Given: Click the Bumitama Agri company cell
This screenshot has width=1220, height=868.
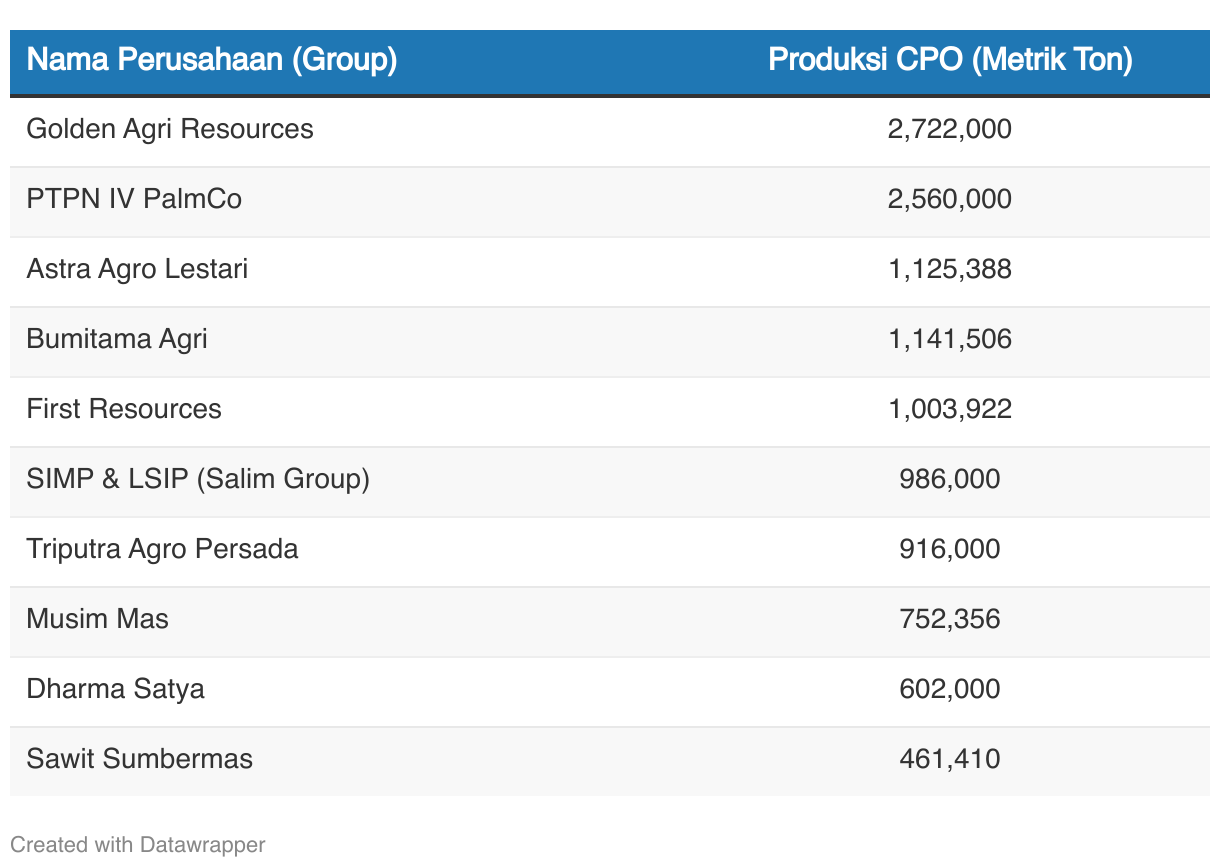Looking at the screenshot, I should tap(117, 339).
